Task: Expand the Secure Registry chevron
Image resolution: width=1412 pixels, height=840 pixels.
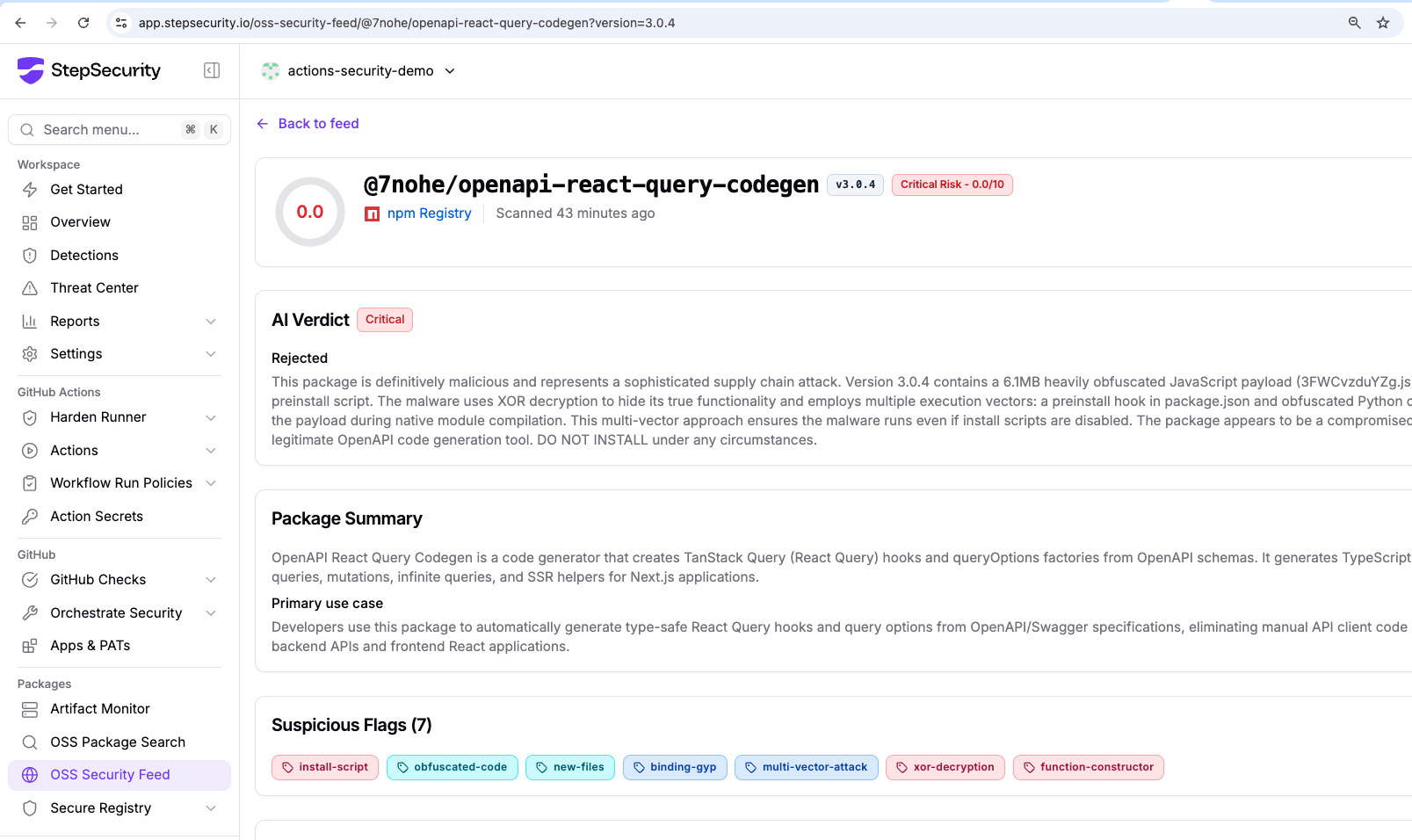Action: click(x=211, y=808)
